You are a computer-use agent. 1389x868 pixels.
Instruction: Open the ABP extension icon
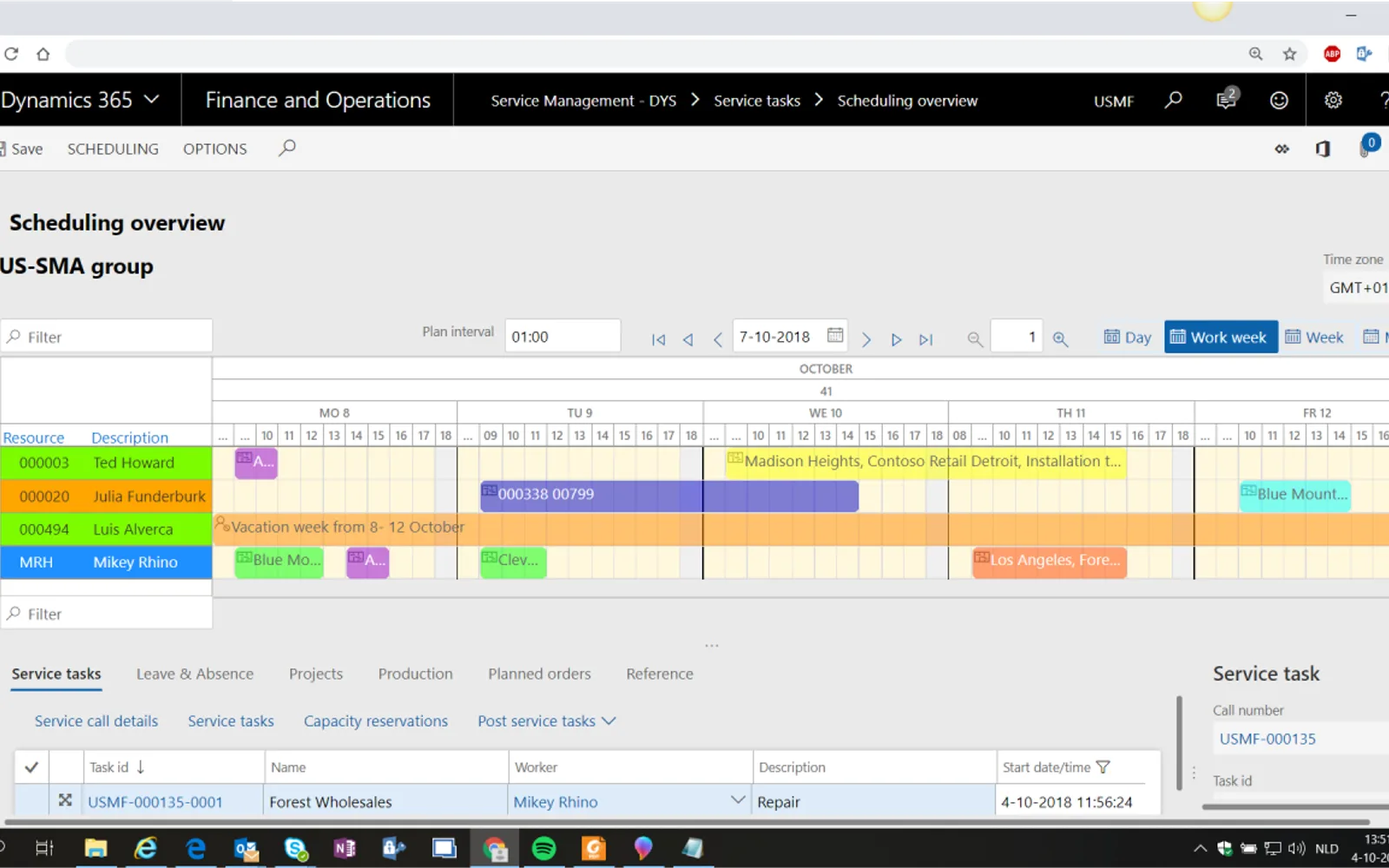point(1332,54)
